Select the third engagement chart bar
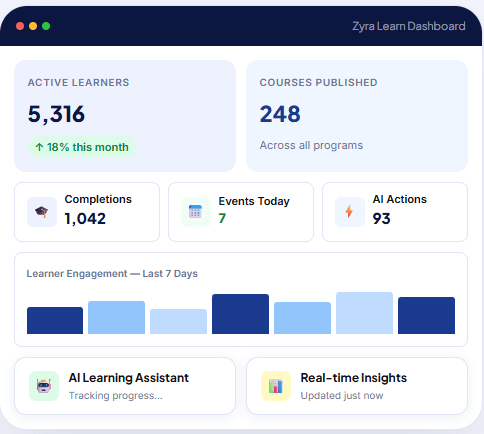484x434 pixels. pos(178,321)
